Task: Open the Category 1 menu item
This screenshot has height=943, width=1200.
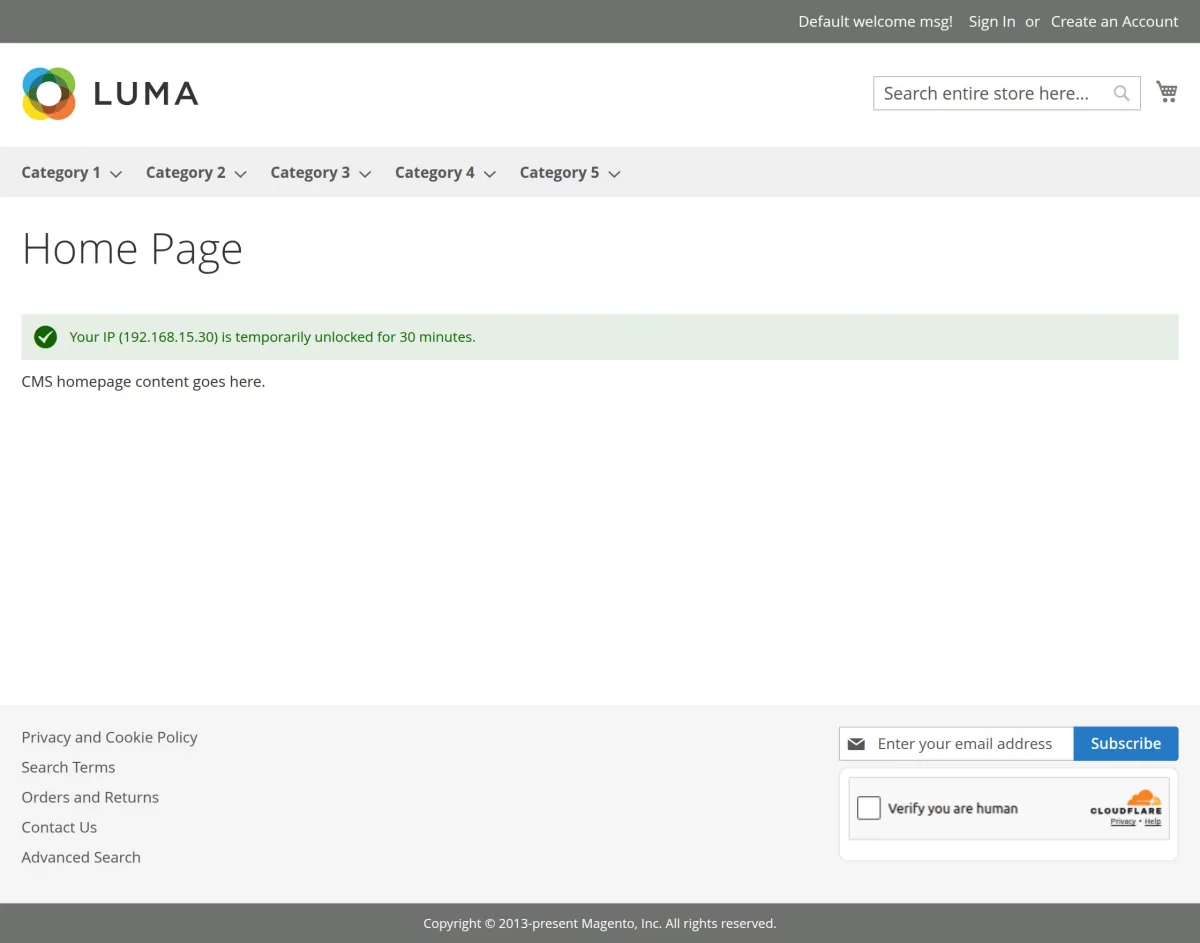Action: coord(61,172)
